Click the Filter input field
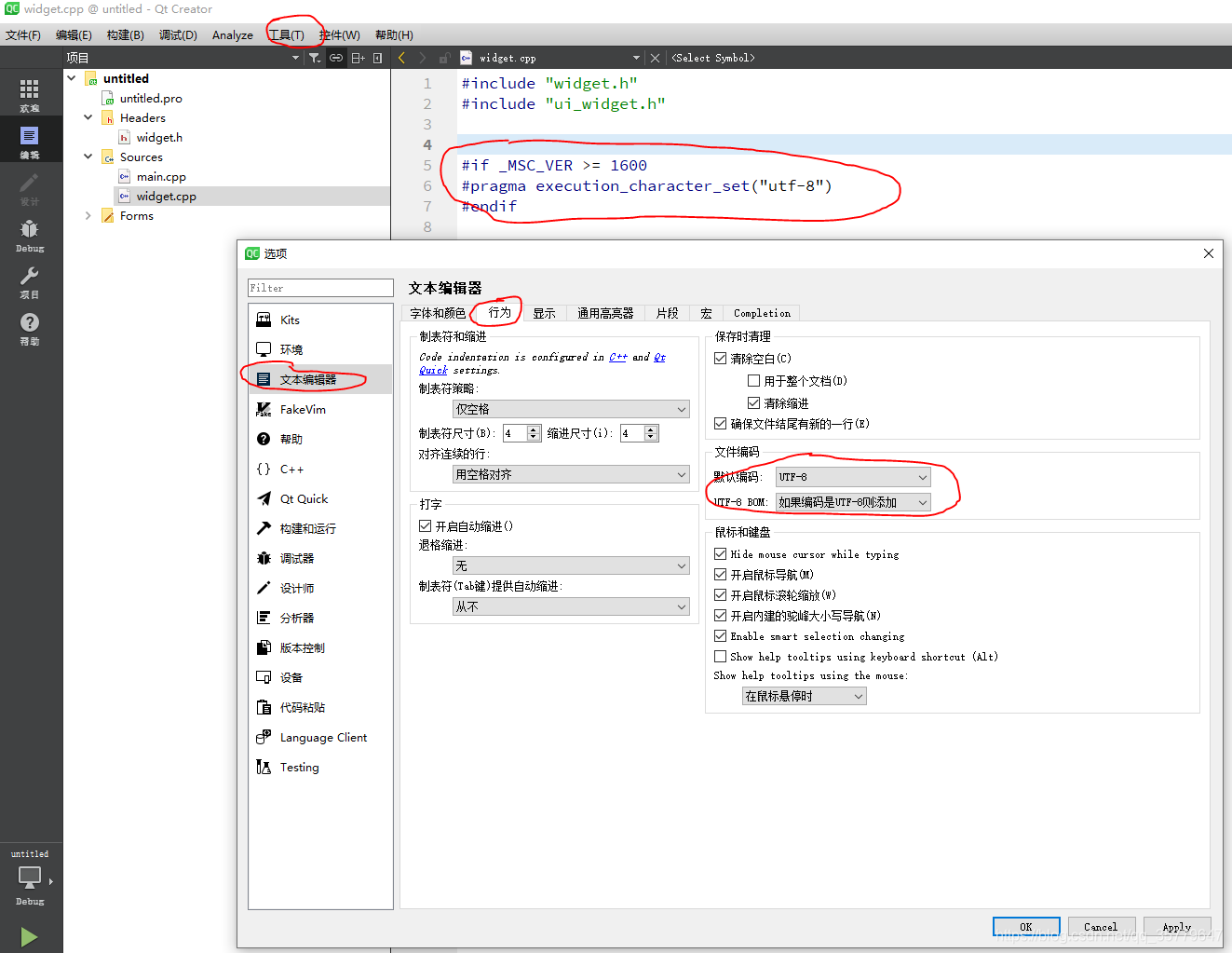 [x=320, y=288]
